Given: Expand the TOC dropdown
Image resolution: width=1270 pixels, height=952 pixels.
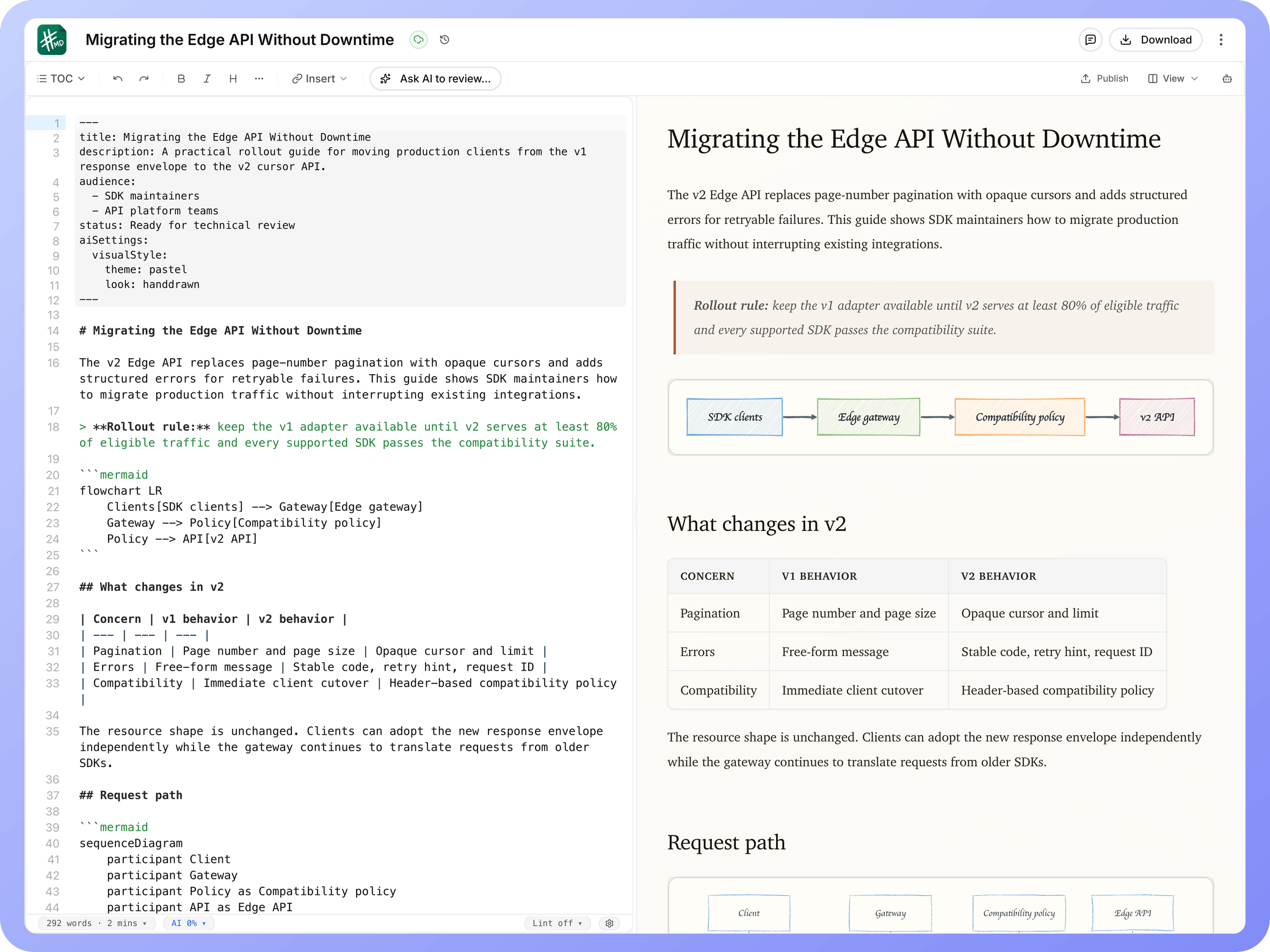Looking at the screenshot, I should 61,79.
